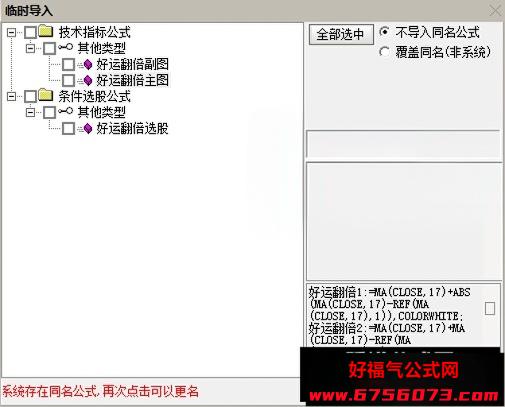Select 不导入同名公式 radio option
The width and height of the screenshot is (505, 407).
(384, 32)
